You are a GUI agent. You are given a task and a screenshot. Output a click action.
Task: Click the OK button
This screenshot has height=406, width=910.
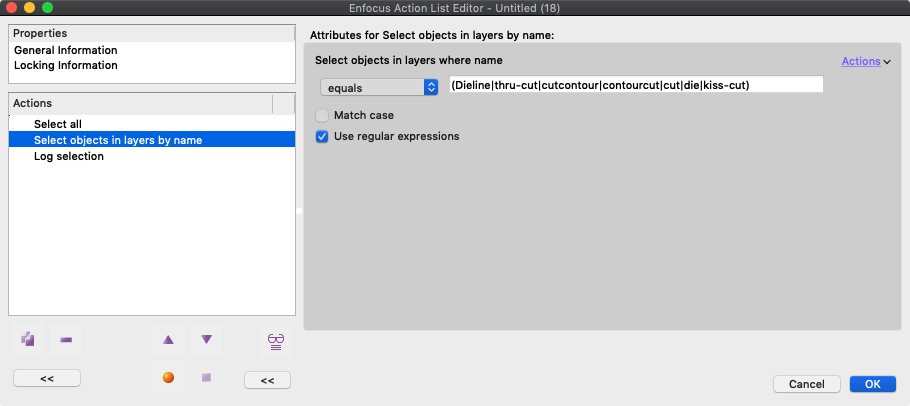point(872,384)
